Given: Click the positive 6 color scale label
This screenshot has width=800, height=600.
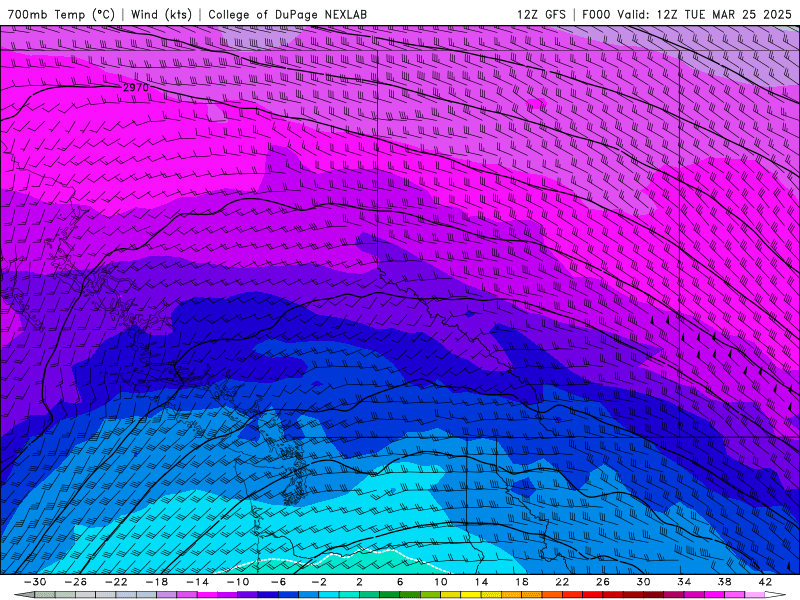Looking at the screenshot, I should 400,582.
